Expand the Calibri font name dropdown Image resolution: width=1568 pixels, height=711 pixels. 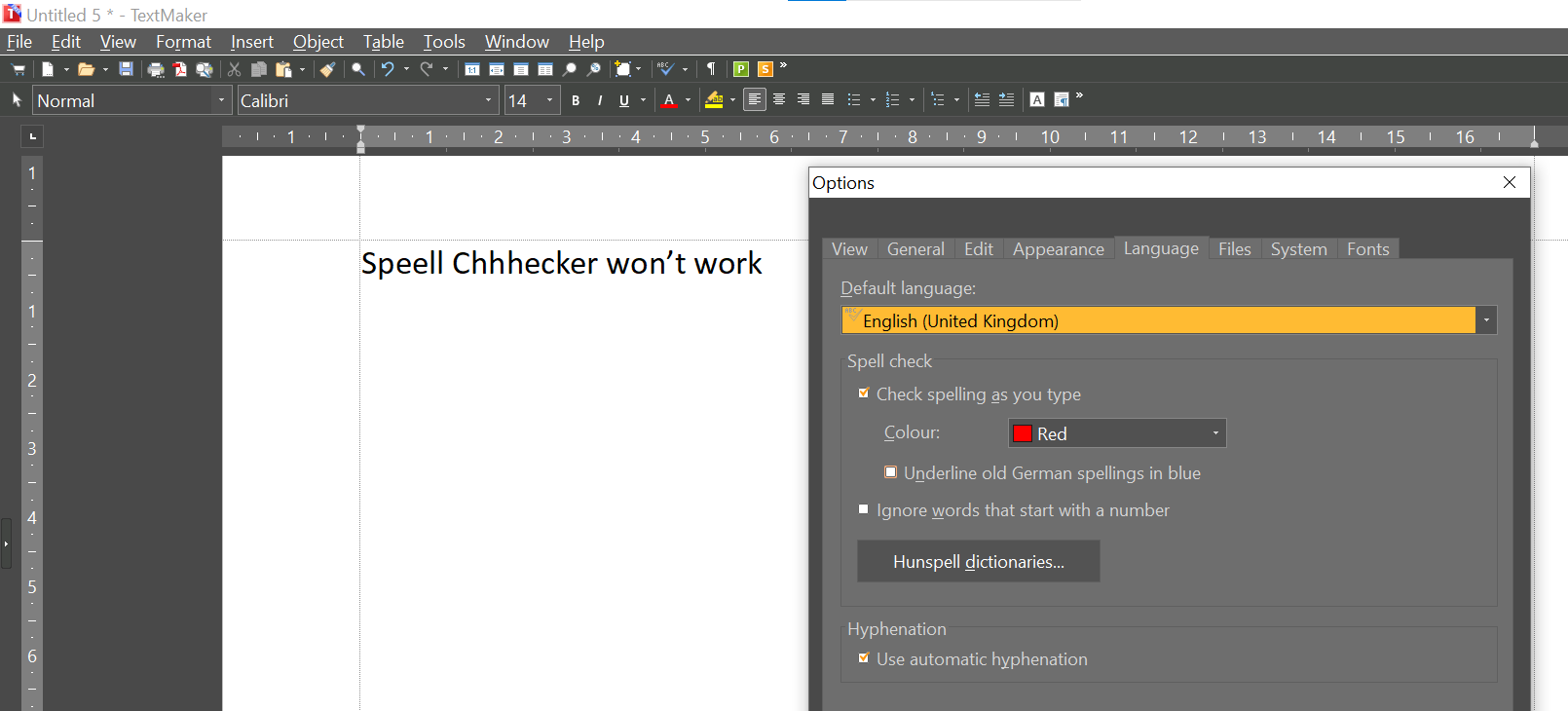point(488,100)
